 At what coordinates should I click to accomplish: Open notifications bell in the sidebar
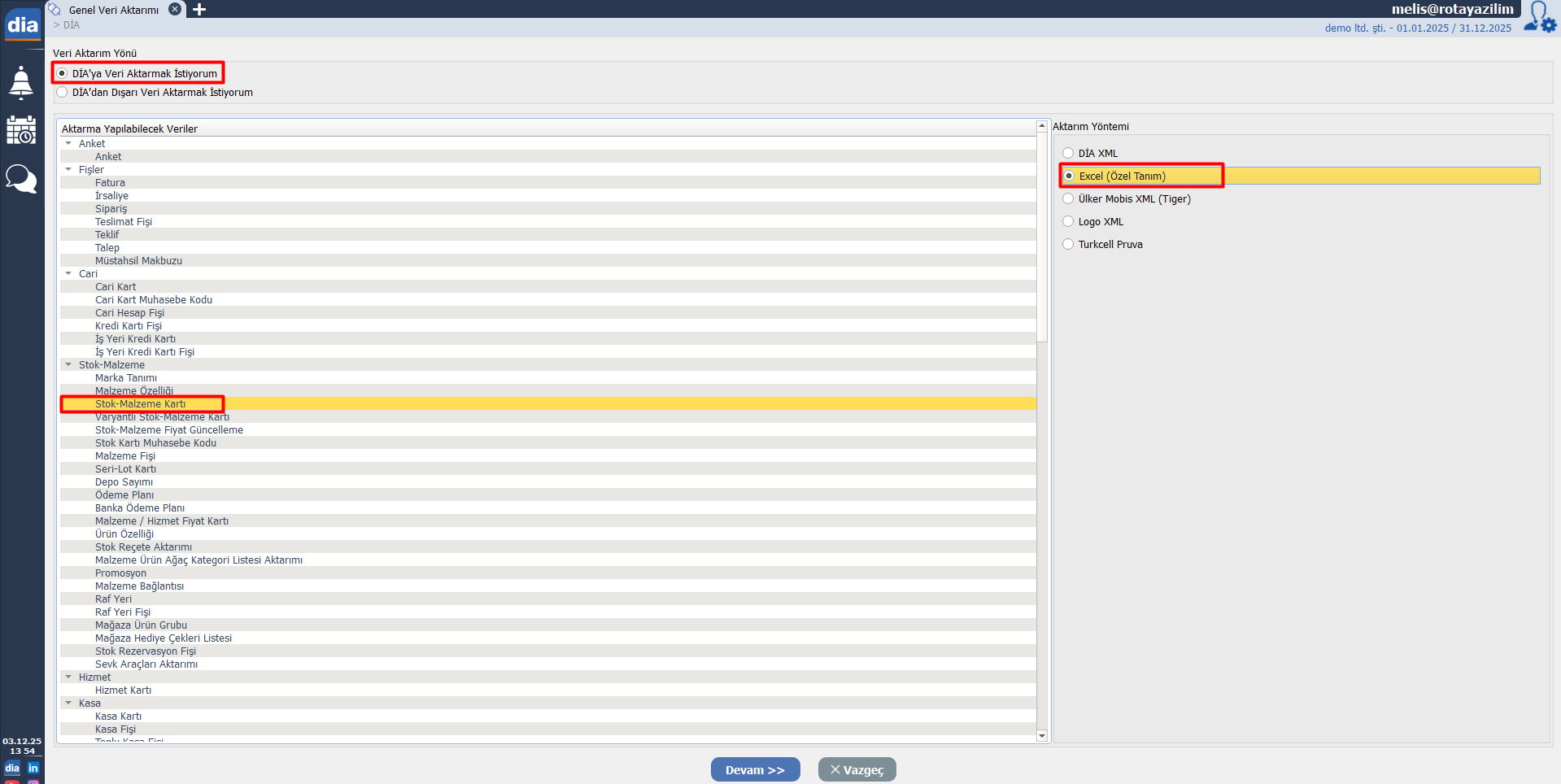click(21, 83)
